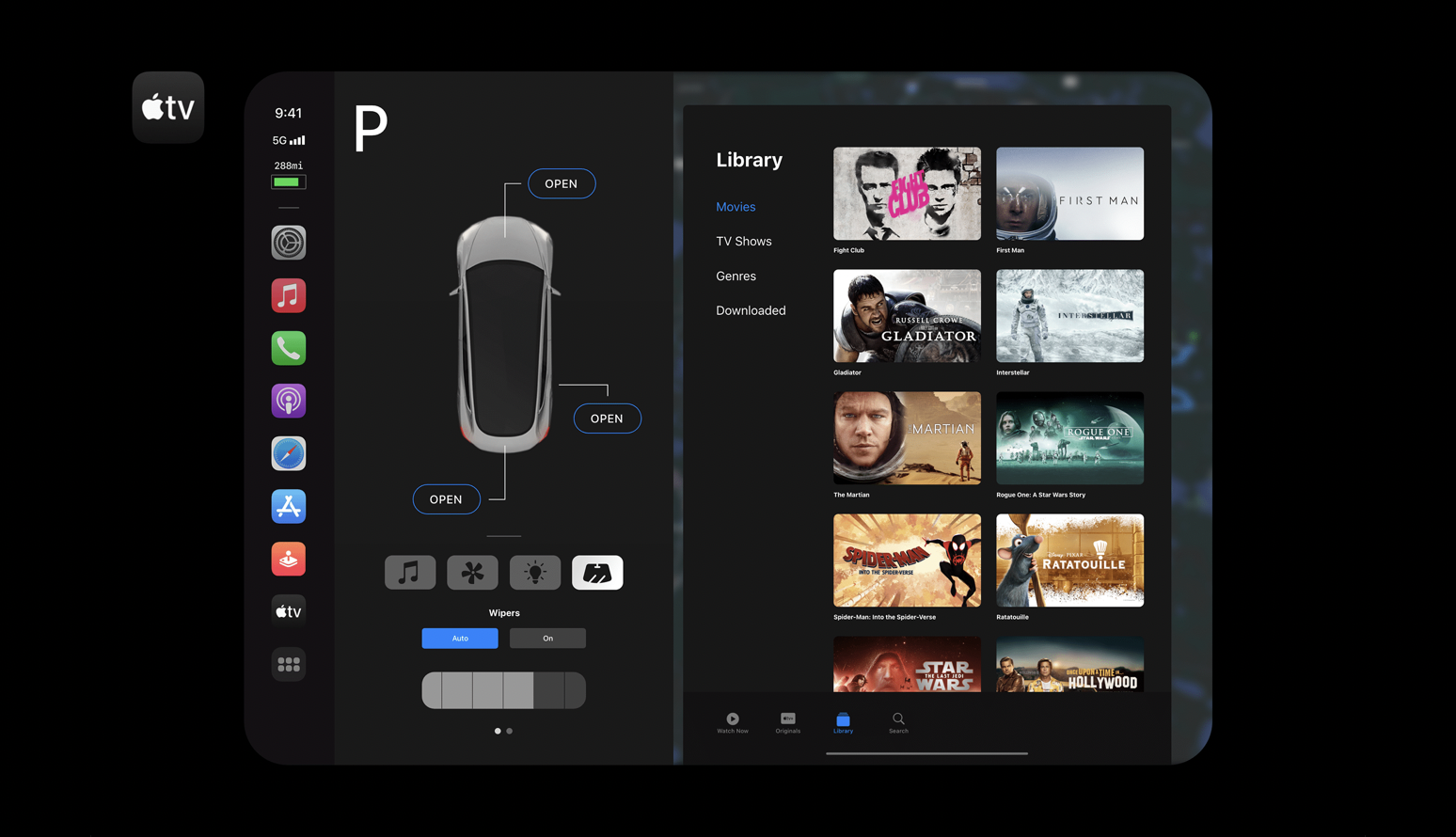Launch Safari from the sidebar
The image size is (1456, 837).
[x=289, y=453]
